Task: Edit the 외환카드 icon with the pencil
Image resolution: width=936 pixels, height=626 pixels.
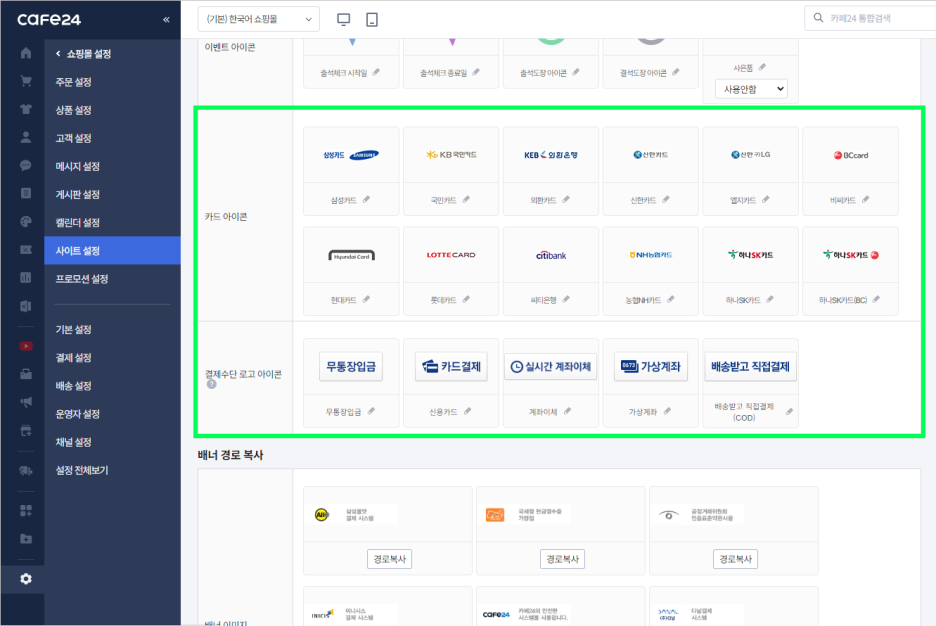Action: [566, 200]
